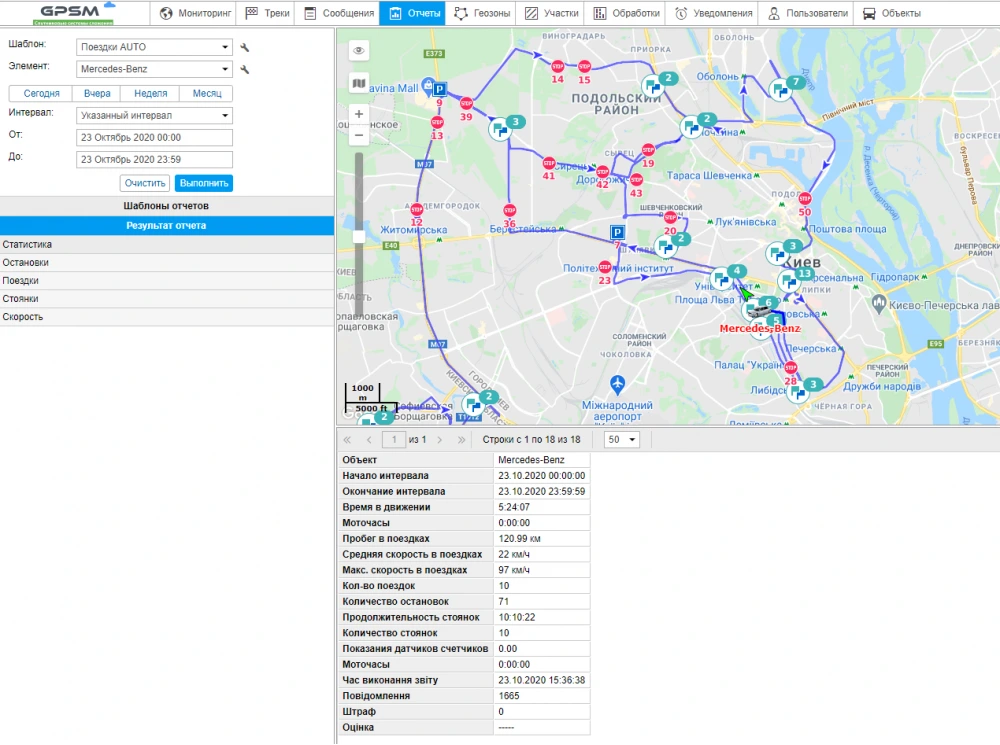Open the Геозоны tab
The width and height of the screenshot is (1000, 745).
[481, 14]
